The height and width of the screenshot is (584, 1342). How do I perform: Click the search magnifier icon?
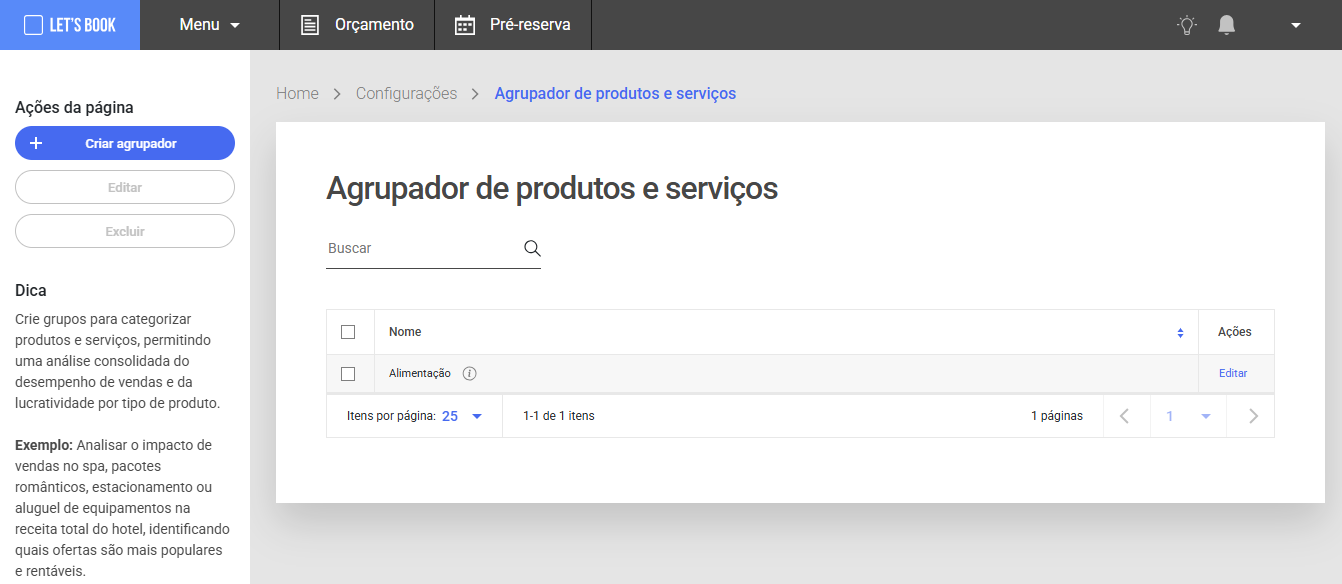coord(532,248)
